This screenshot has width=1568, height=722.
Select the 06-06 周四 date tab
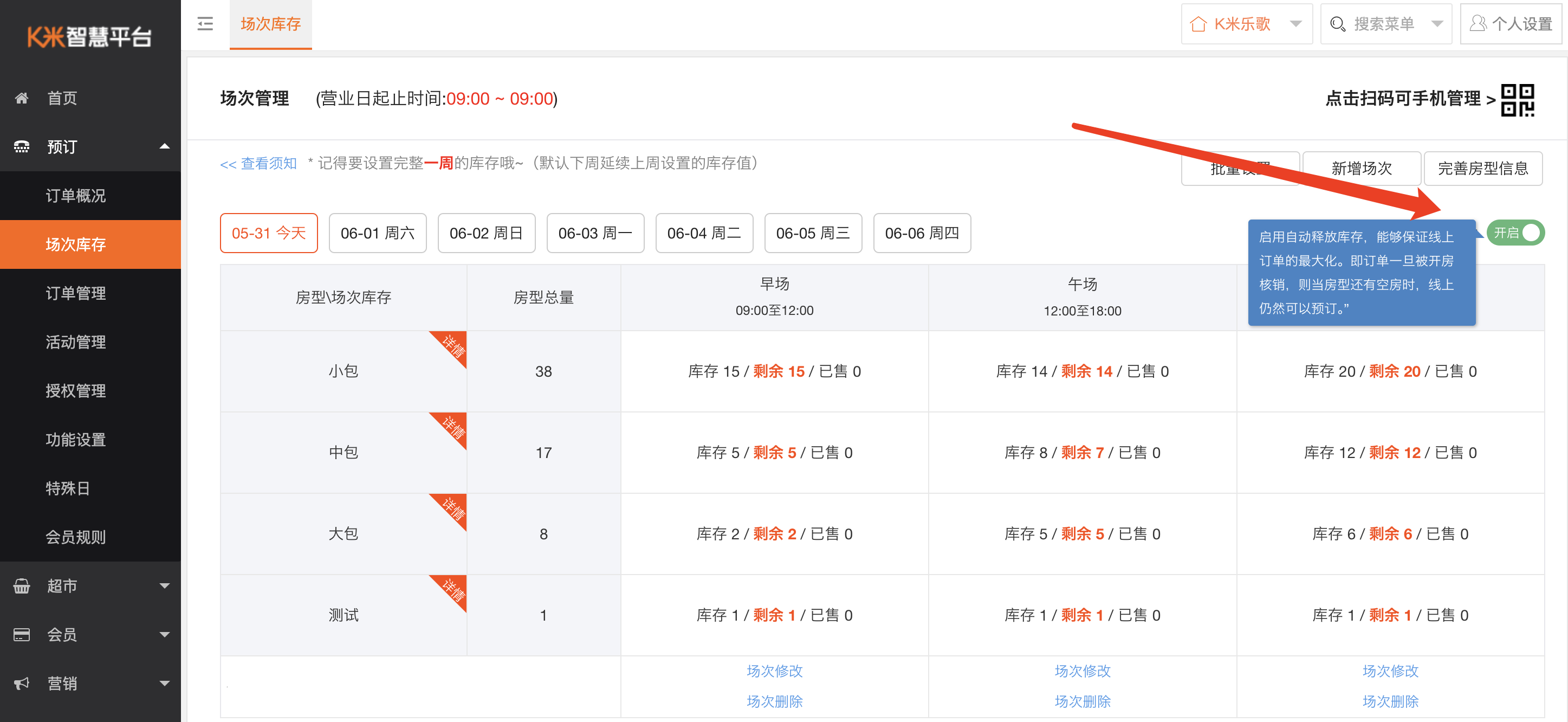tap(922, 233)
